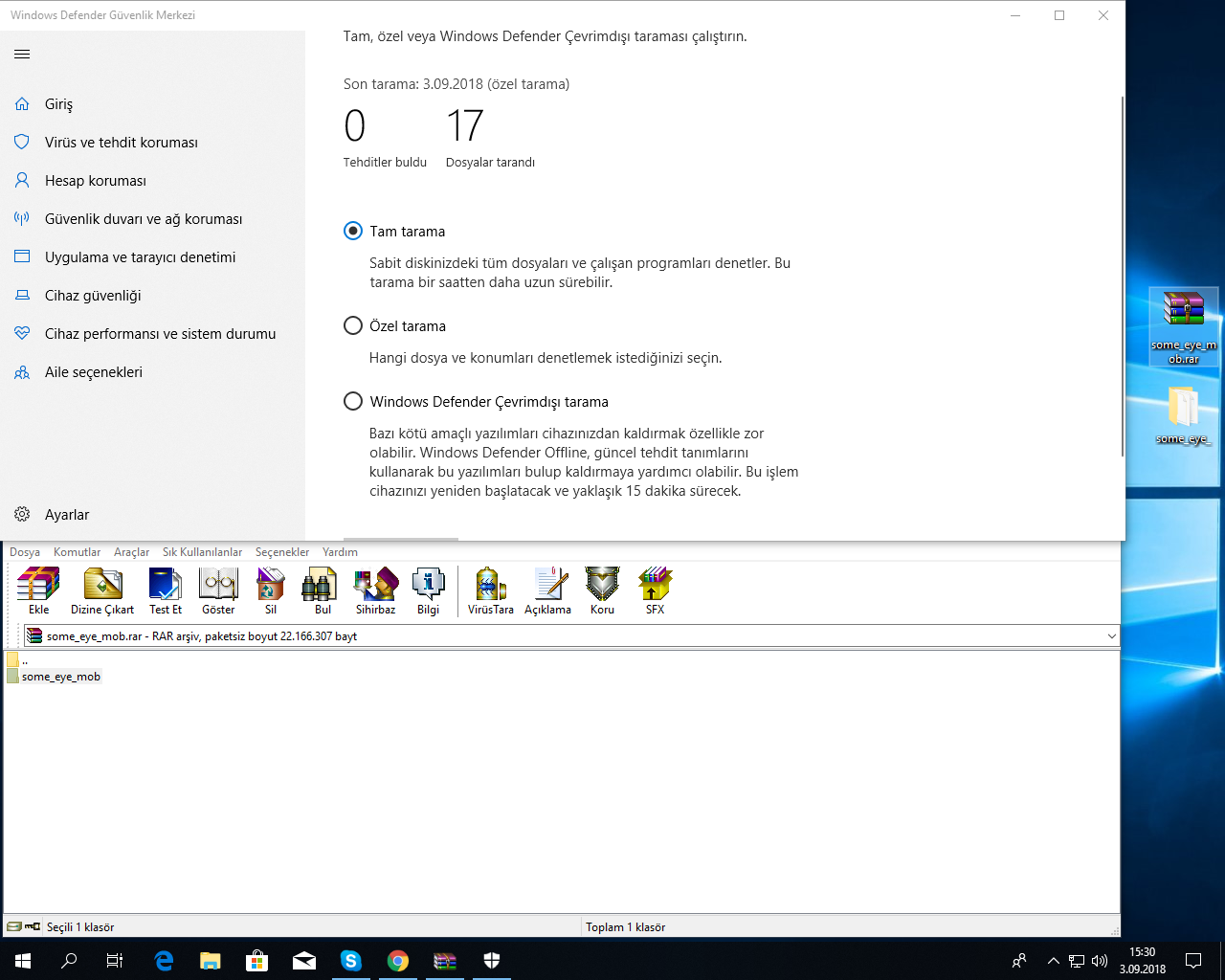Click the Bilgi (Info) icon in WinRAR
This screenshot has height=980, width=1225.
point(428,590)
